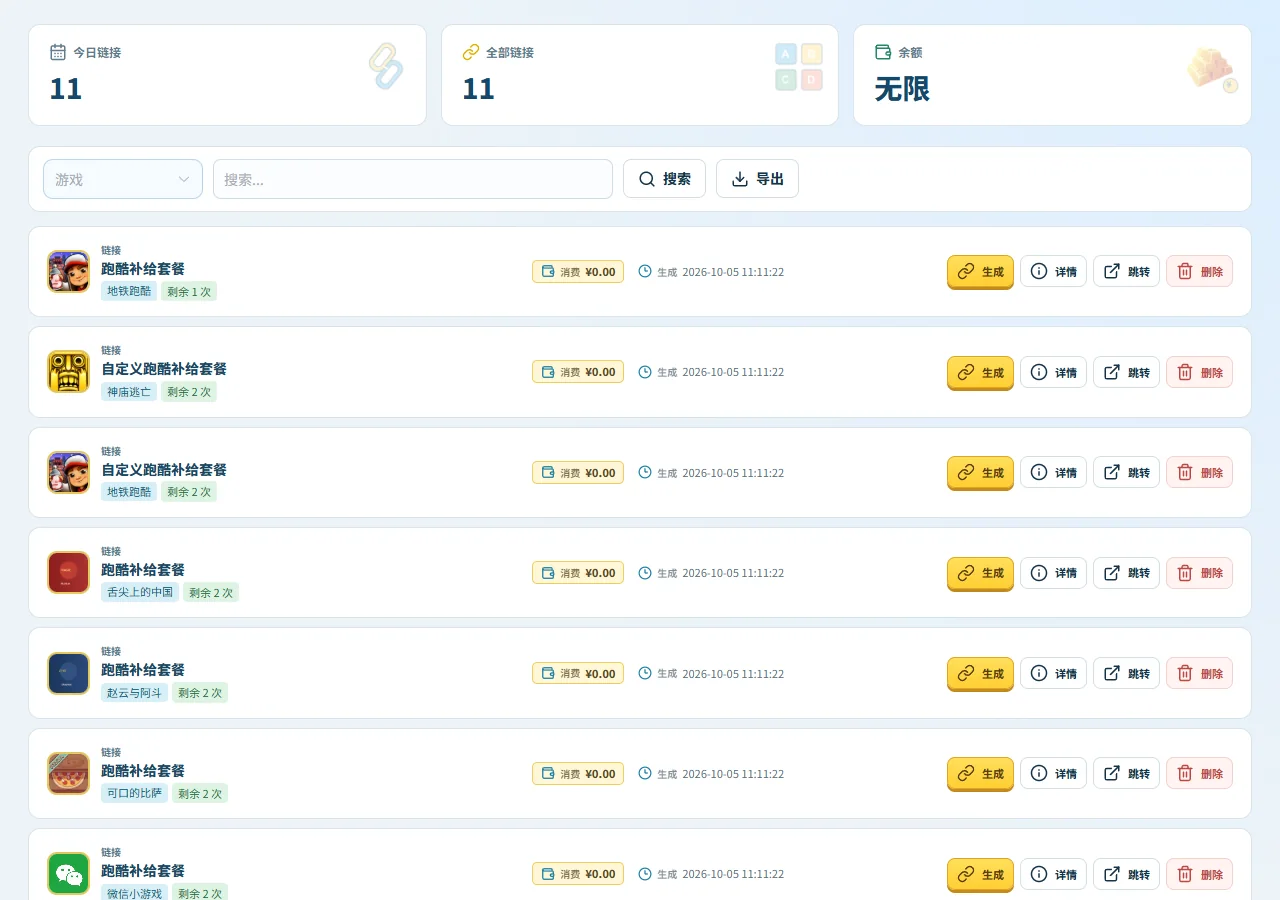1280x900 pixels.
Task: Click 跳转 in the 剩余 1 次 row
Action: point(1126,271)
